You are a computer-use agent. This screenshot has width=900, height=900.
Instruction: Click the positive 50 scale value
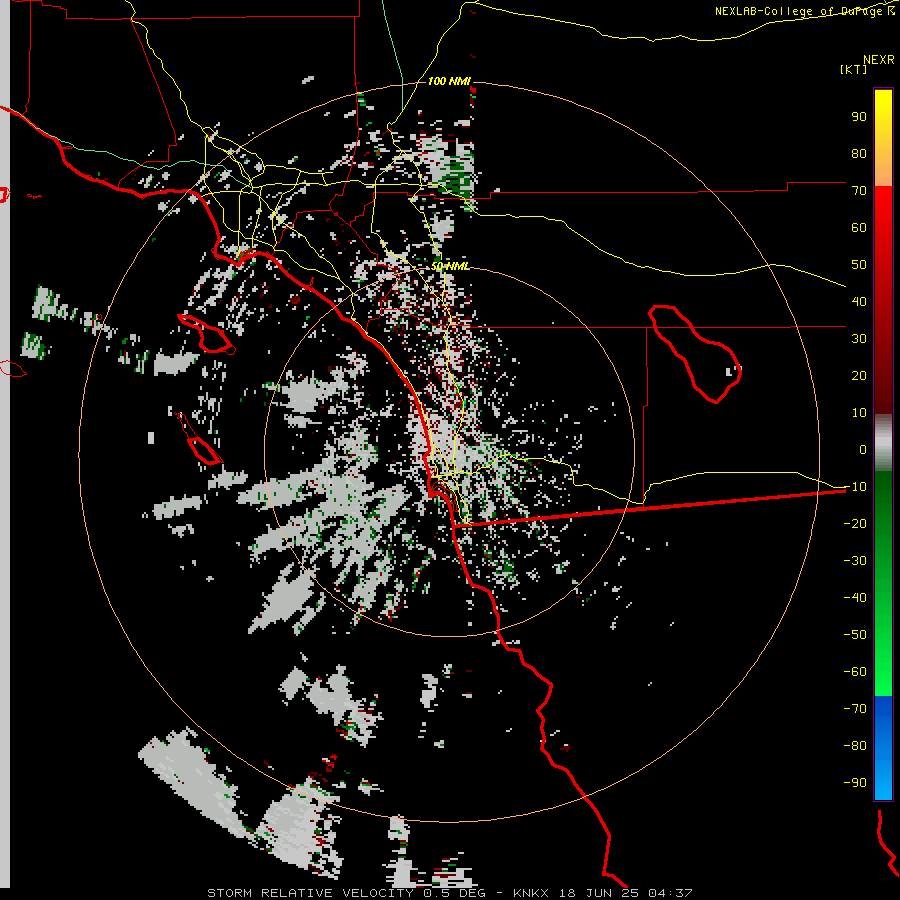coord(859,265)
